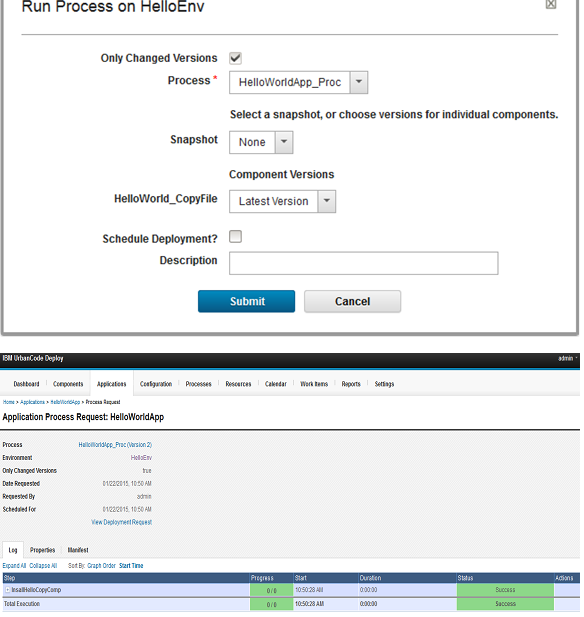The height and width of the screenshot is (617, 584).
Task: Go to Home breadcrumb link
Action: click(x=9, y=404)
